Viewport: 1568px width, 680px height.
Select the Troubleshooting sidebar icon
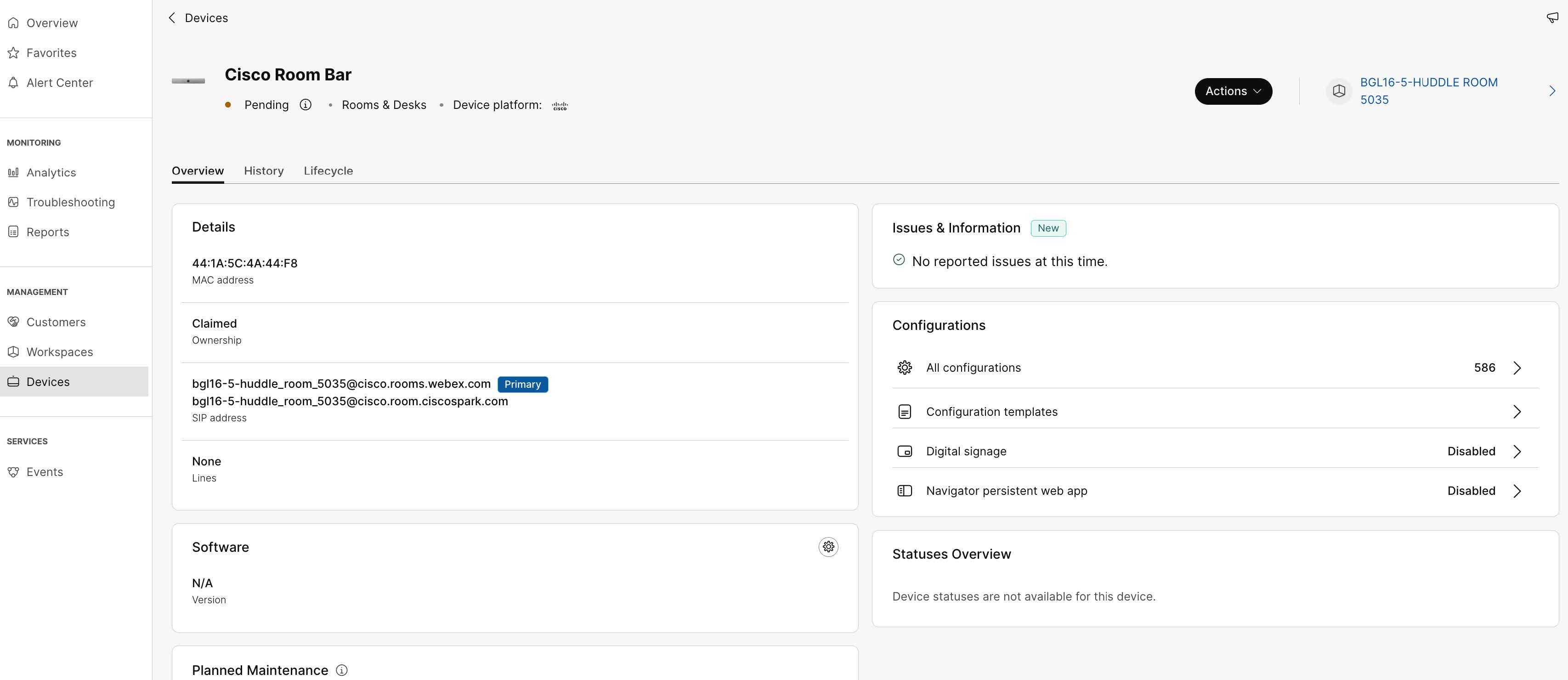[13, 202]
